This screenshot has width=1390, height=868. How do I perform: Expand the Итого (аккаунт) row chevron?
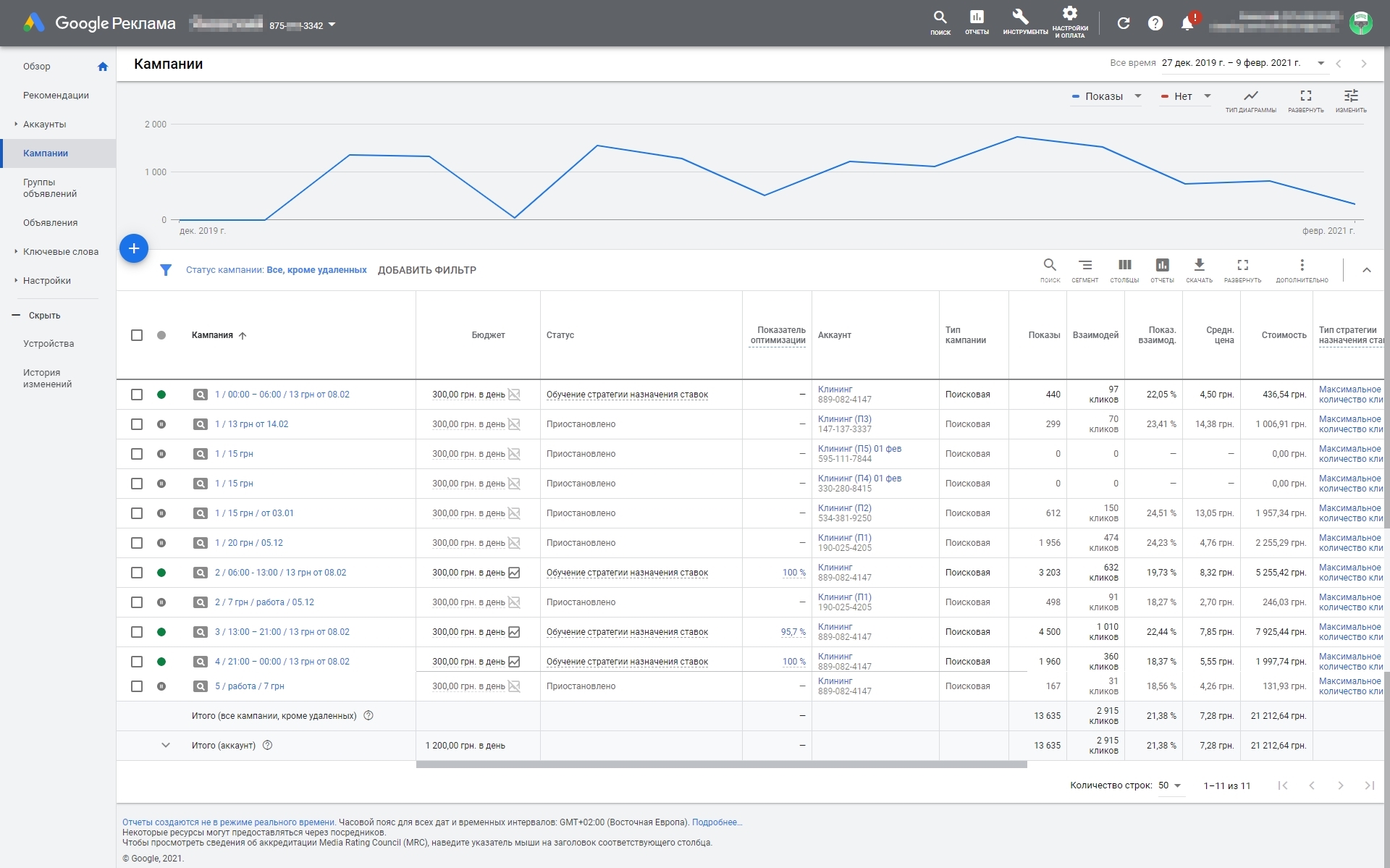click(166, 745)
